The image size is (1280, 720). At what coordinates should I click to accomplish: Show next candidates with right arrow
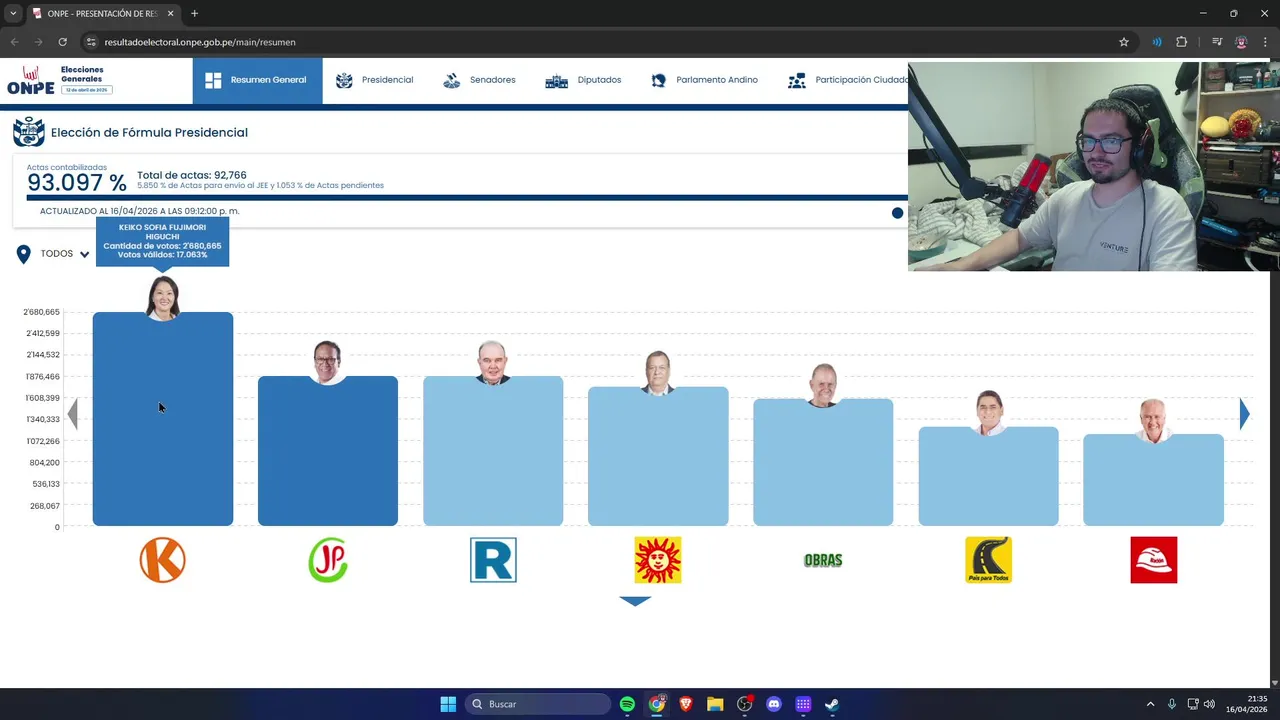pyautogui.click(x=1244, y=414)
